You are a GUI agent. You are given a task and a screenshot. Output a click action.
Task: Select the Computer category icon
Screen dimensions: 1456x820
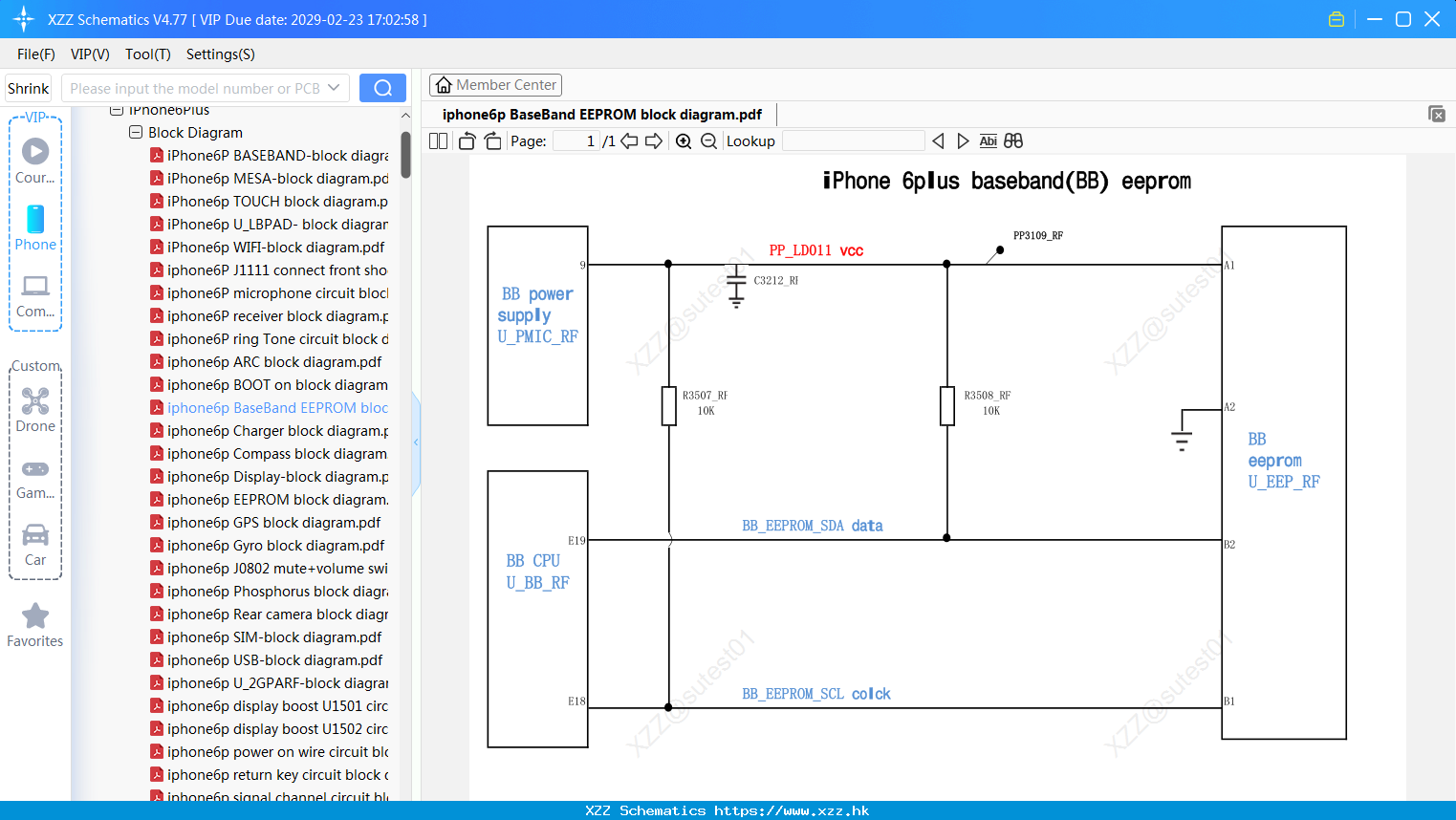[35, 296]
